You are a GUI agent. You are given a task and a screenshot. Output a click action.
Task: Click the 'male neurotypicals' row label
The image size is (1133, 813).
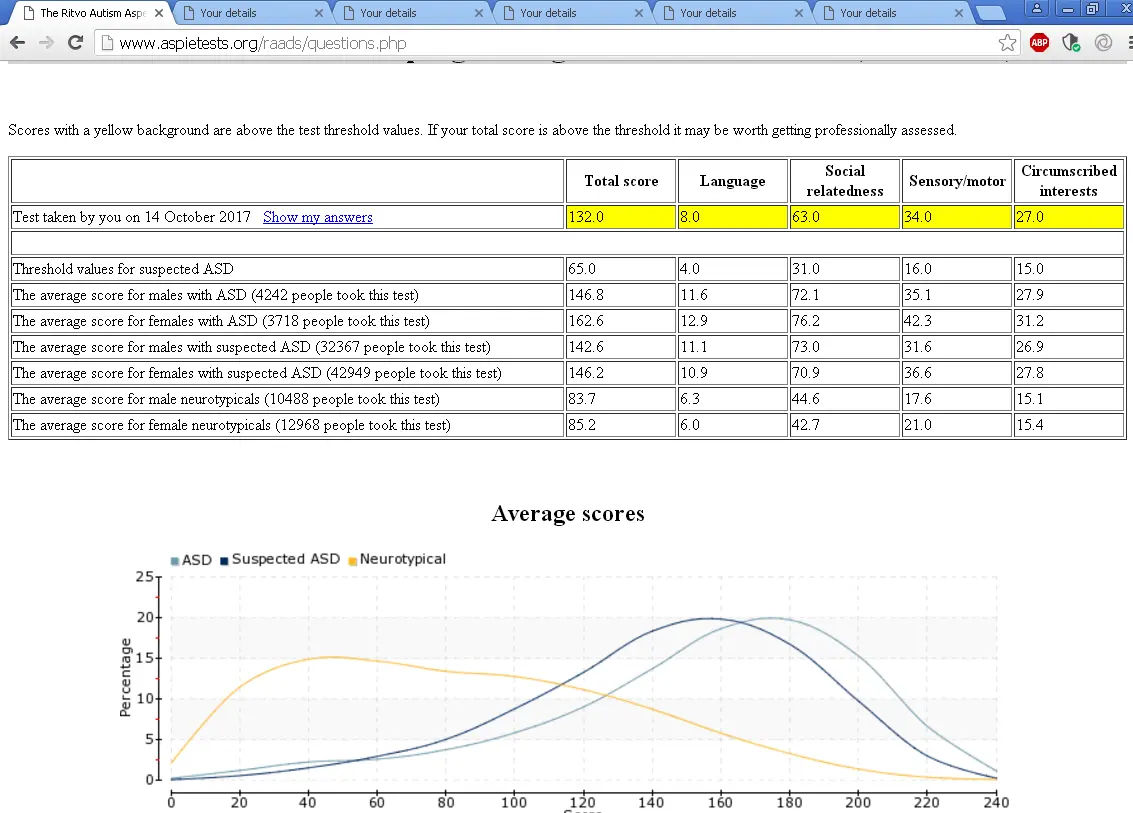pyautogui.click(x=226, y=399)
